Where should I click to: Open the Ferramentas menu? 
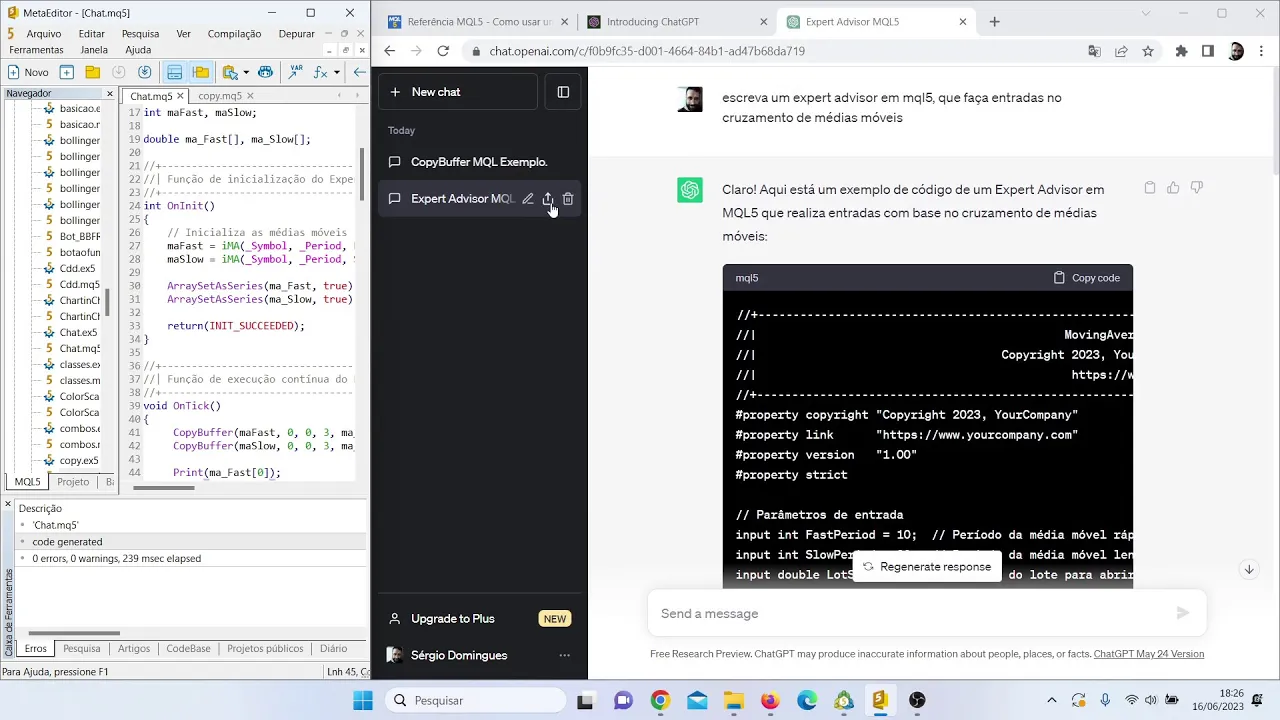pyautogui.click(x=36, y=50)
